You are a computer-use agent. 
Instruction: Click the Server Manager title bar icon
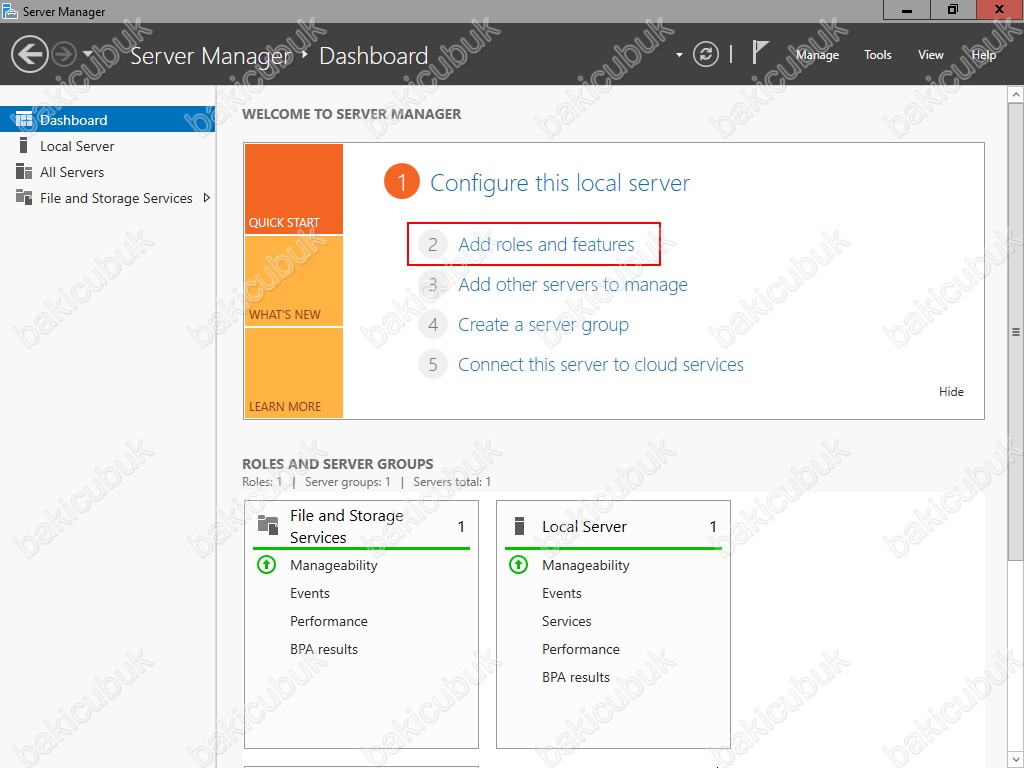coord(10,11)
